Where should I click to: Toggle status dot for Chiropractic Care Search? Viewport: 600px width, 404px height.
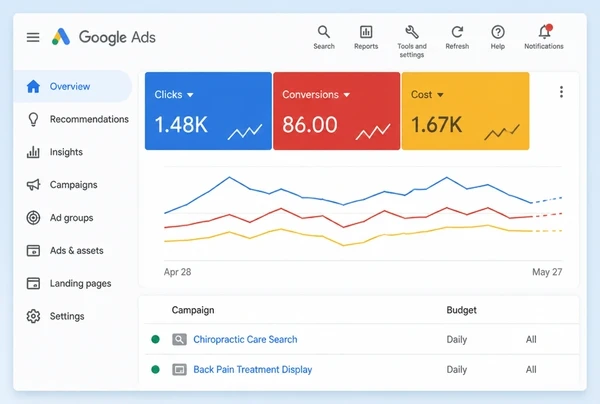155,339
